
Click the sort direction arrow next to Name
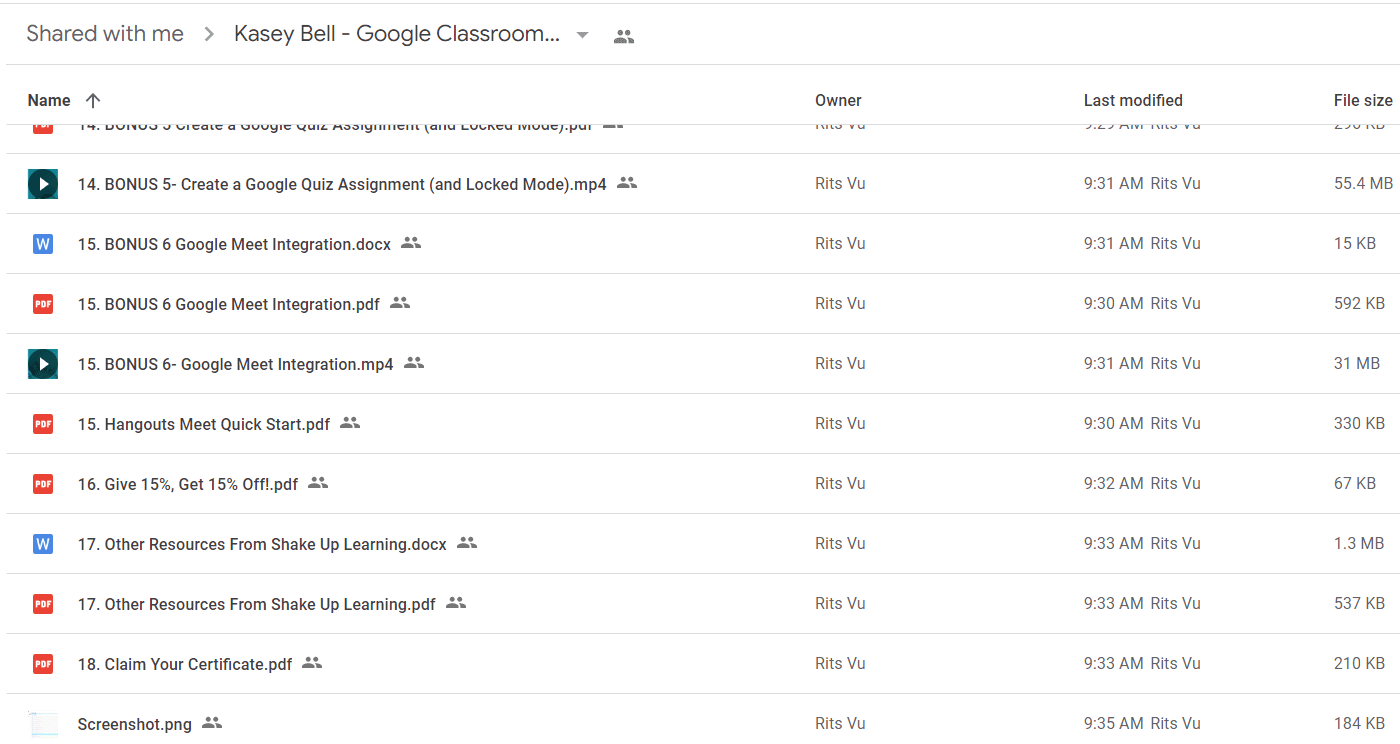93,100
